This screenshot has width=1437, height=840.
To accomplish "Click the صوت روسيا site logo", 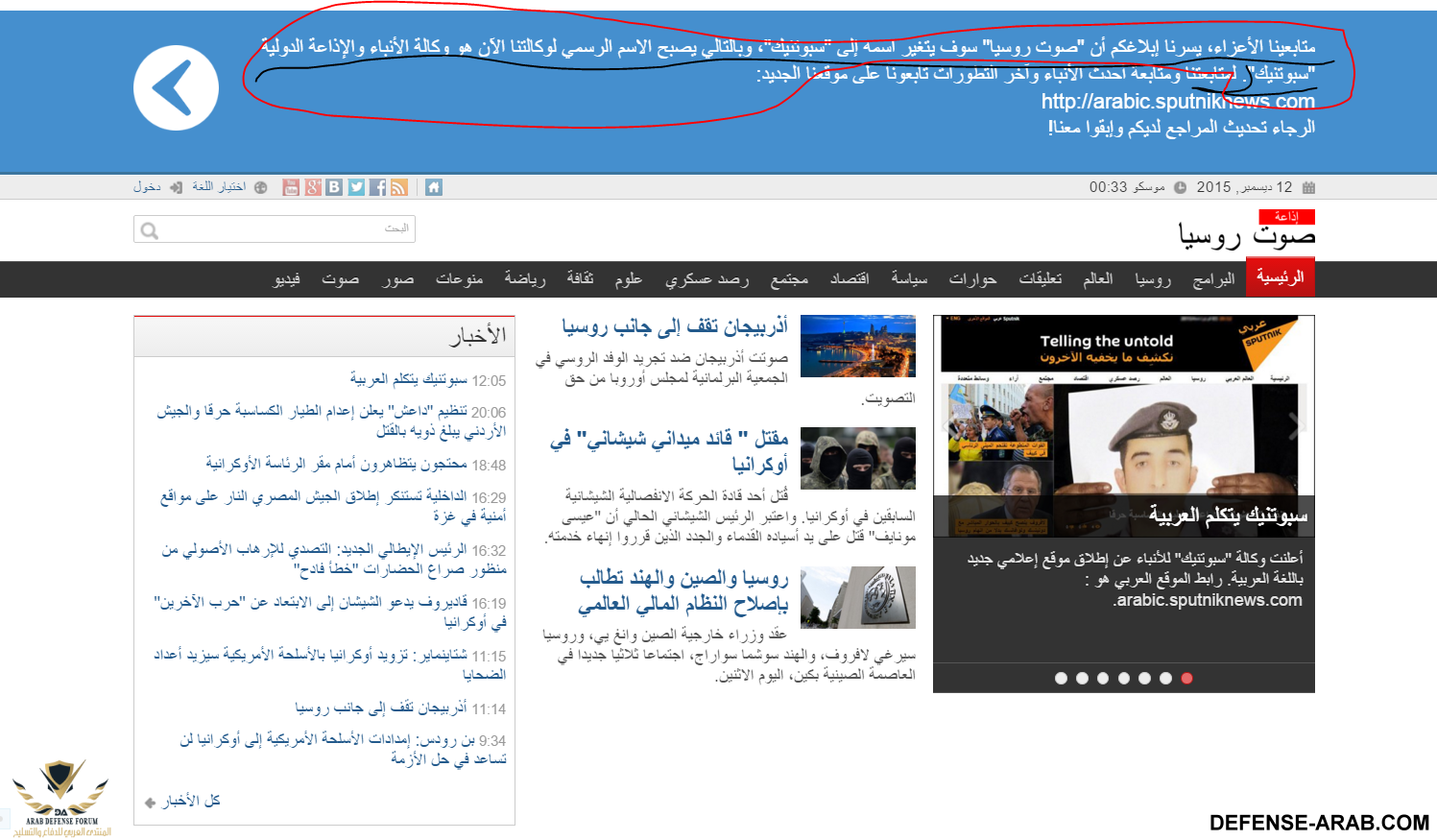I will click(1246, 236).
